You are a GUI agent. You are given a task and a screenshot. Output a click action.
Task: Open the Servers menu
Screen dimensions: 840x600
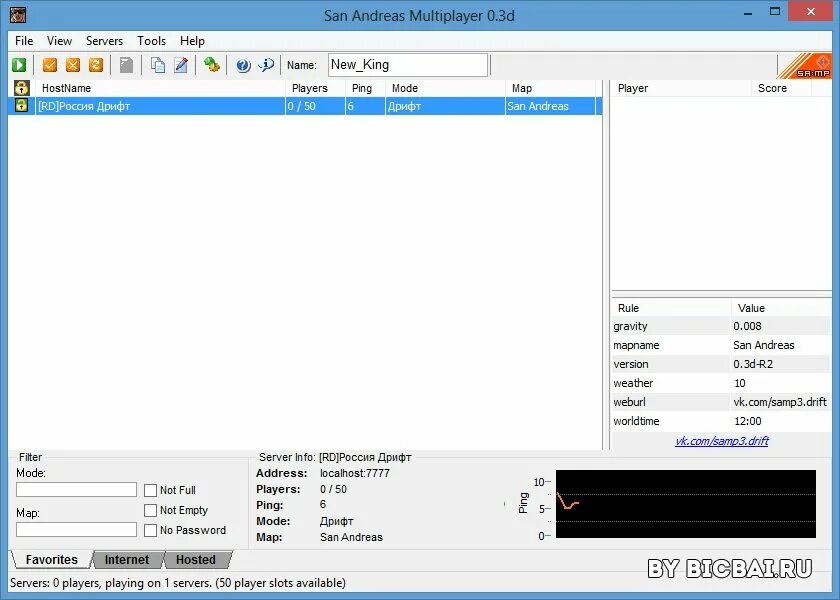click(x=104, y=41)
